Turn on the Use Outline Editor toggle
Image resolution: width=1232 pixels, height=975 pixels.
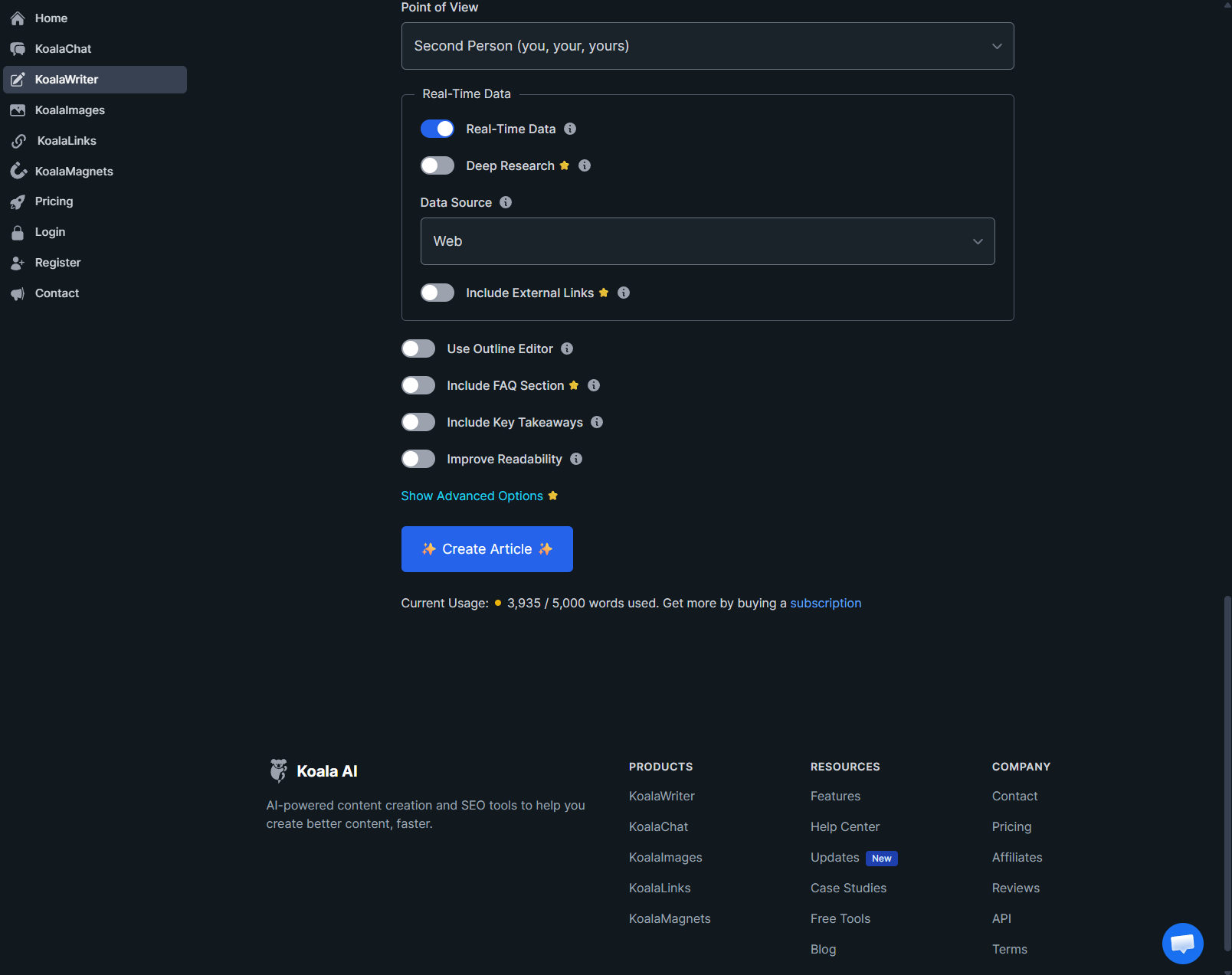(418, 348)
